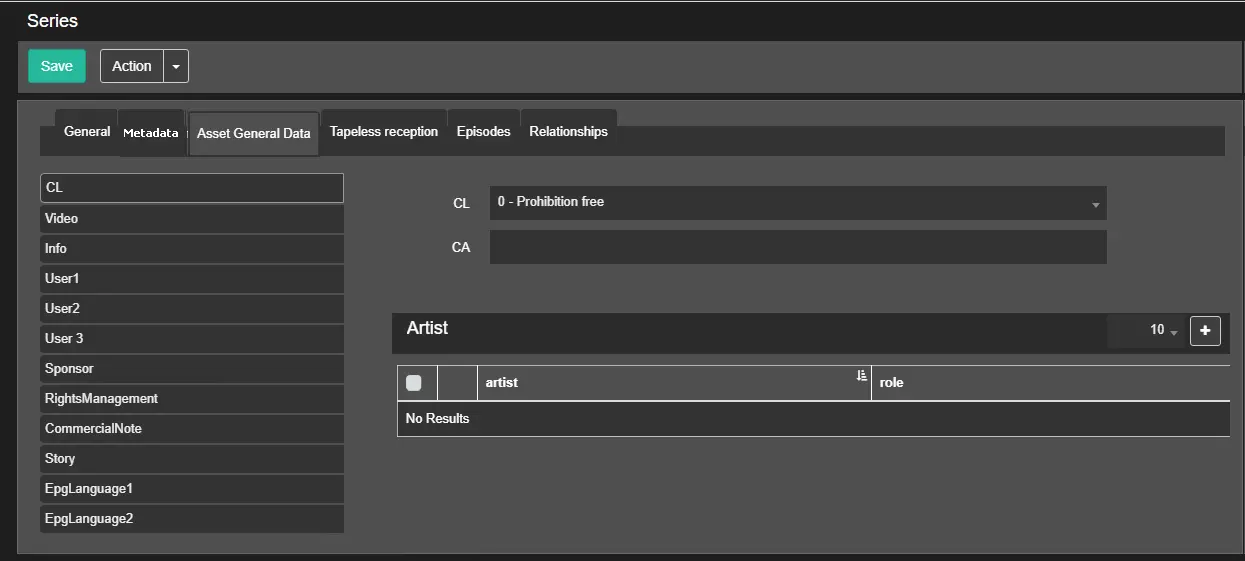Open the Sponsor section
This screenshot has height=561, width=1245.
tap(192, 368)
